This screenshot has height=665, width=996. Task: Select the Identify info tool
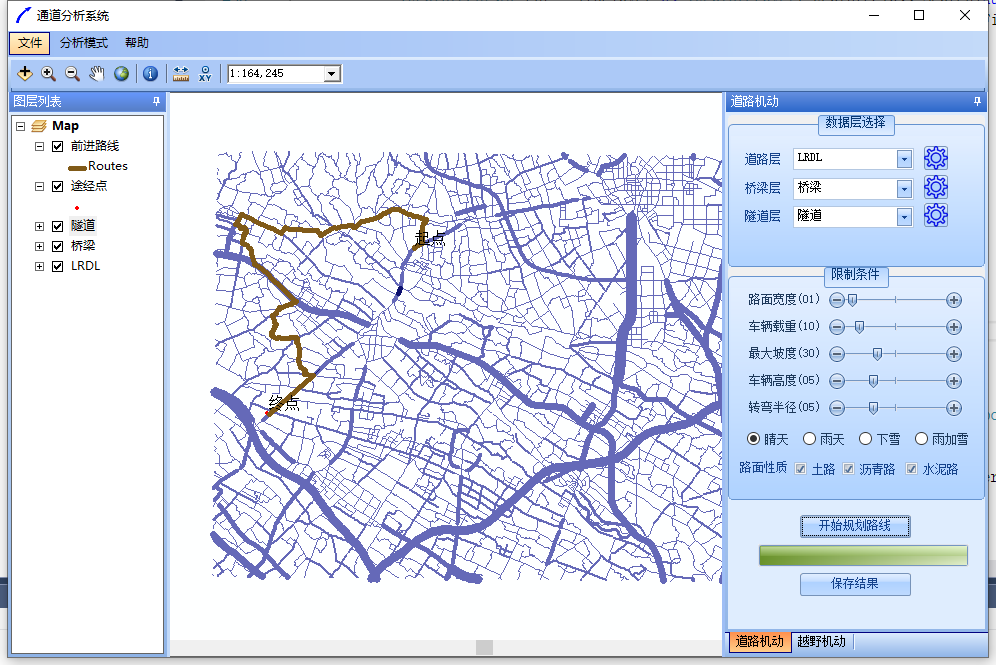(x=150, y=73)
